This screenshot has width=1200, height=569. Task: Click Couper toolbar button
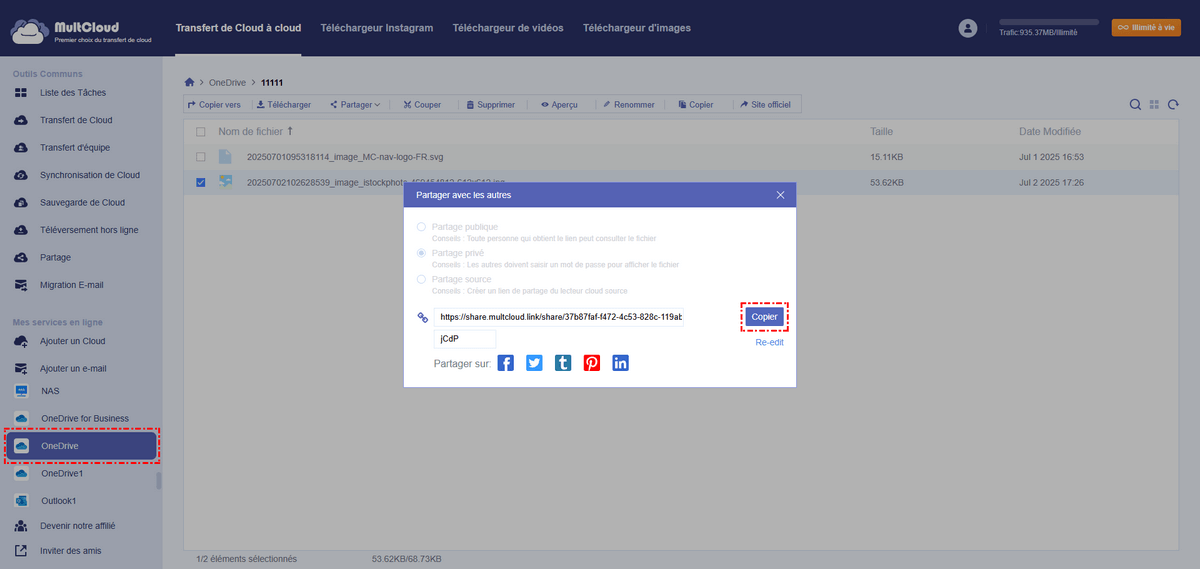coord(422,104)
